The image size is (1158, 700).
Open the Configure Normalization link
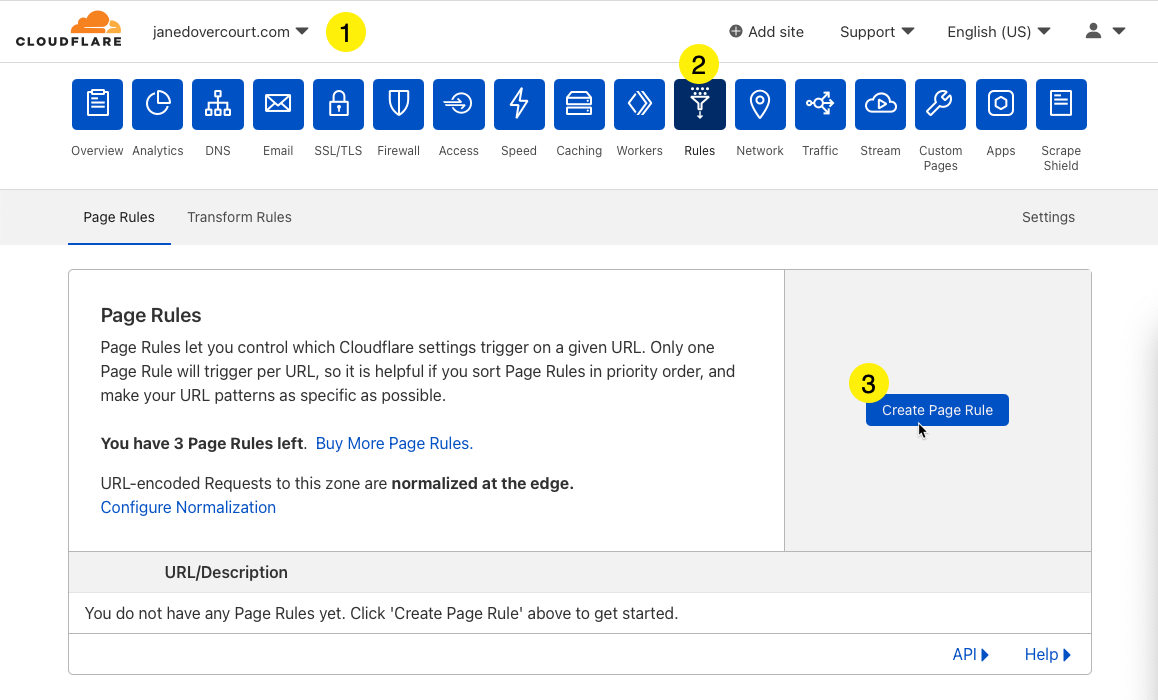click(188, 507)
